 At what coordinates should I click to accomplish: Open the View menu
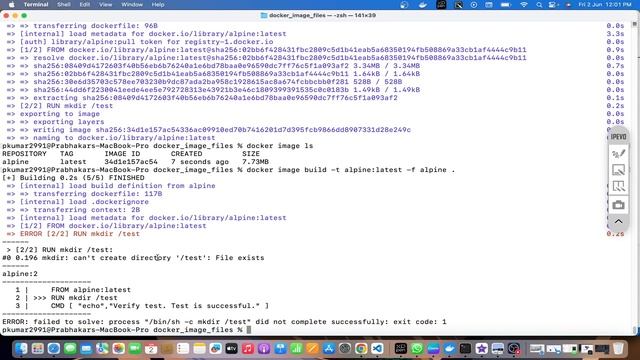pyautogui.click(x=105, y=4)
